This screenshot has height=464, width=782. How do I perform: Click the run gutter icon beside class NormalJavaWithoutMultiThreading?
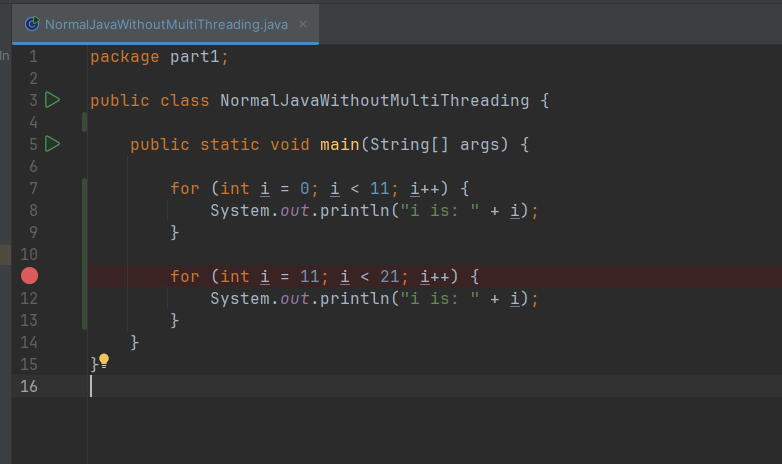52,100
